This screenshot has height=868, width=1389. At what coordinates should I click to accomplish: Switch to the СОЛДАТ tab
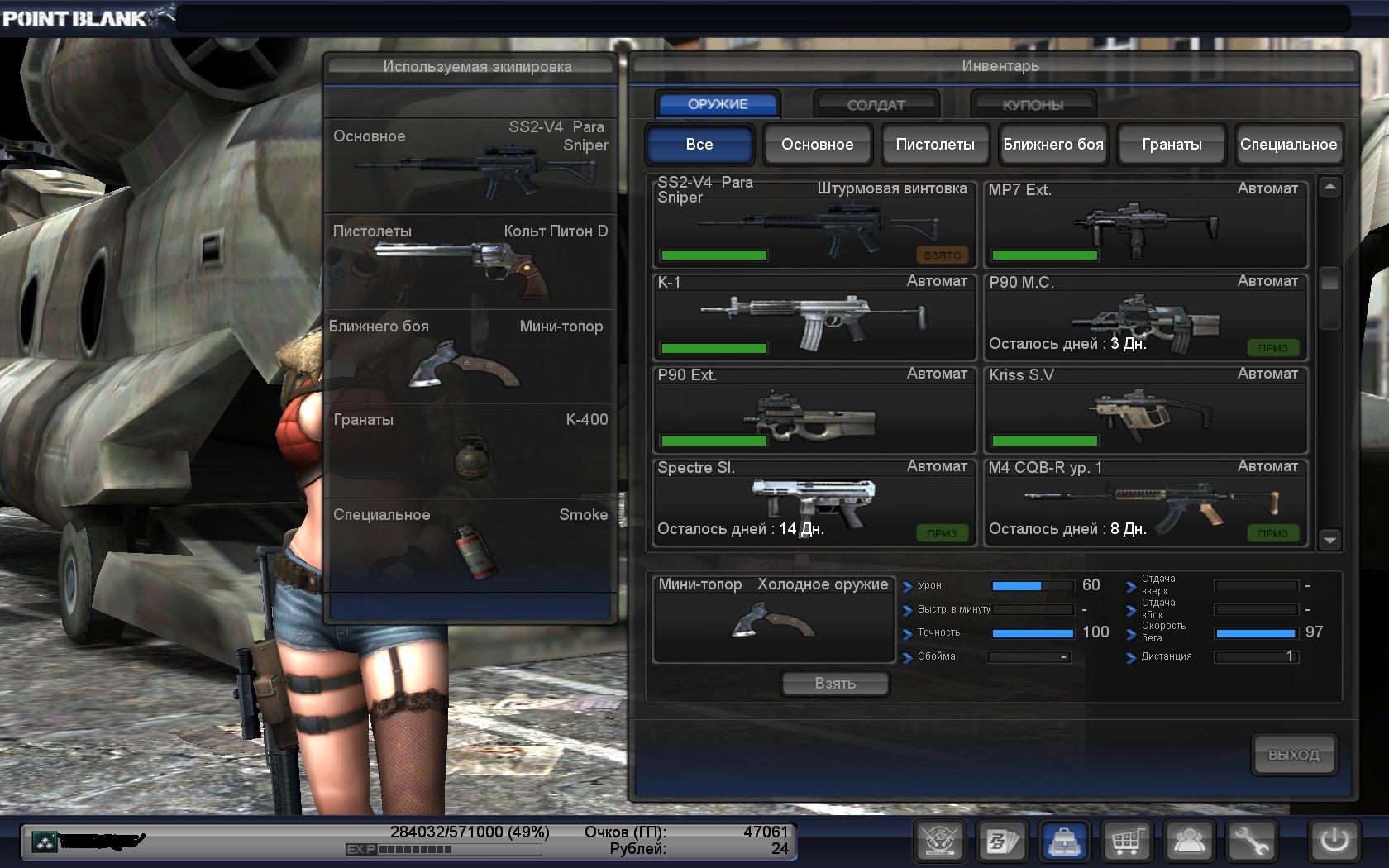876,105
